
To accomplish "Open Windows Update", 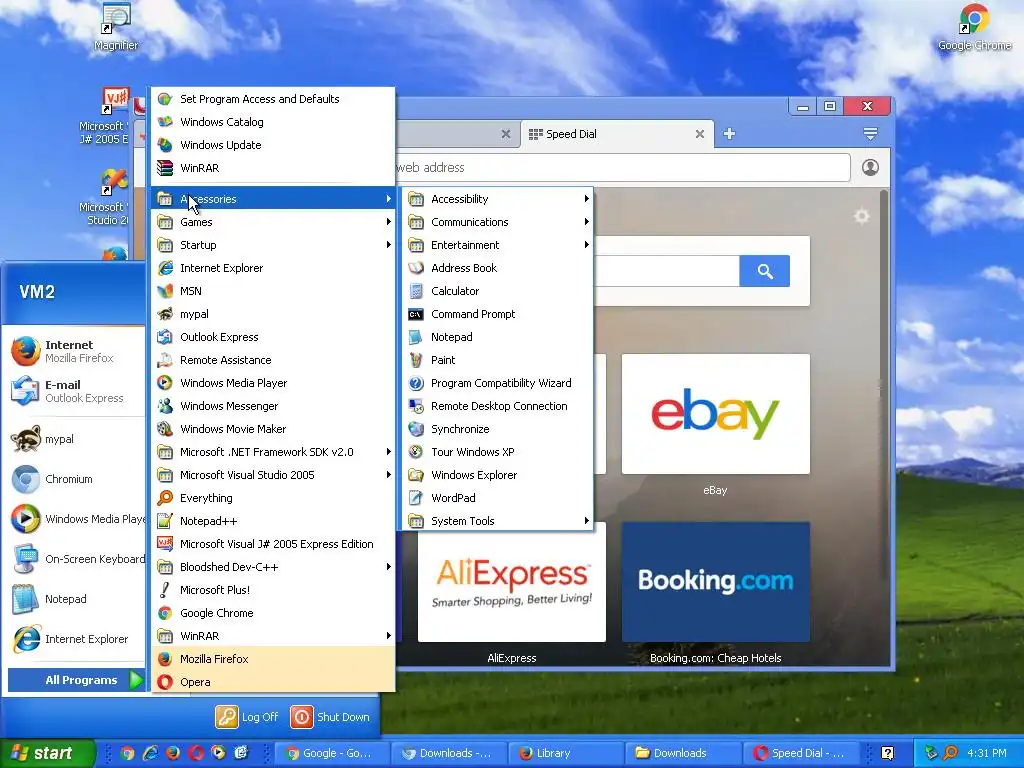I will click(x=273, y=145).
